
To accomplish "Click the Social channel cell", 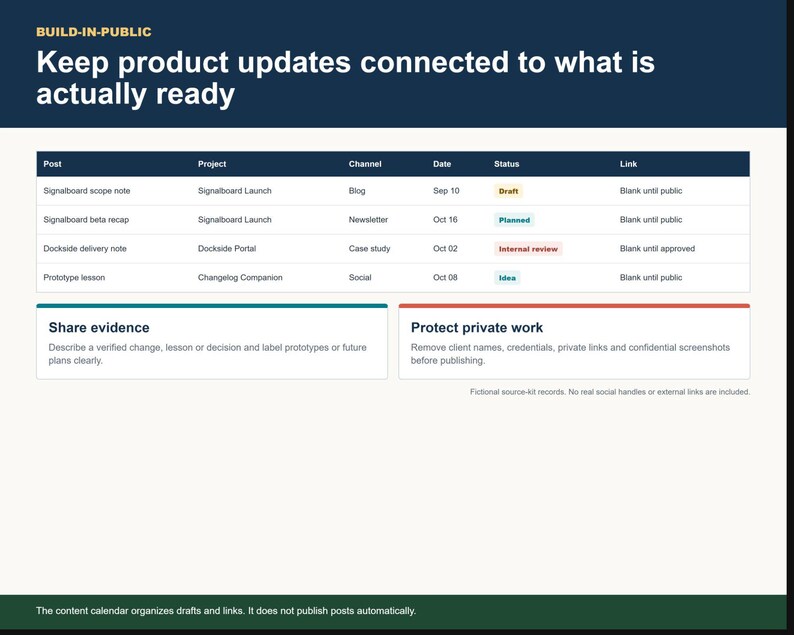I will coord(360,277).
